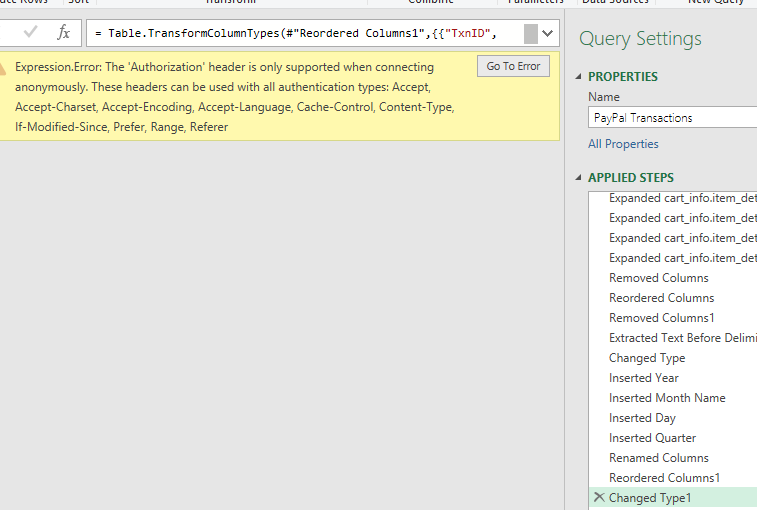Click the formula bar scroll thumb
This screenshot has width=757, height=510.
(531, 34)
